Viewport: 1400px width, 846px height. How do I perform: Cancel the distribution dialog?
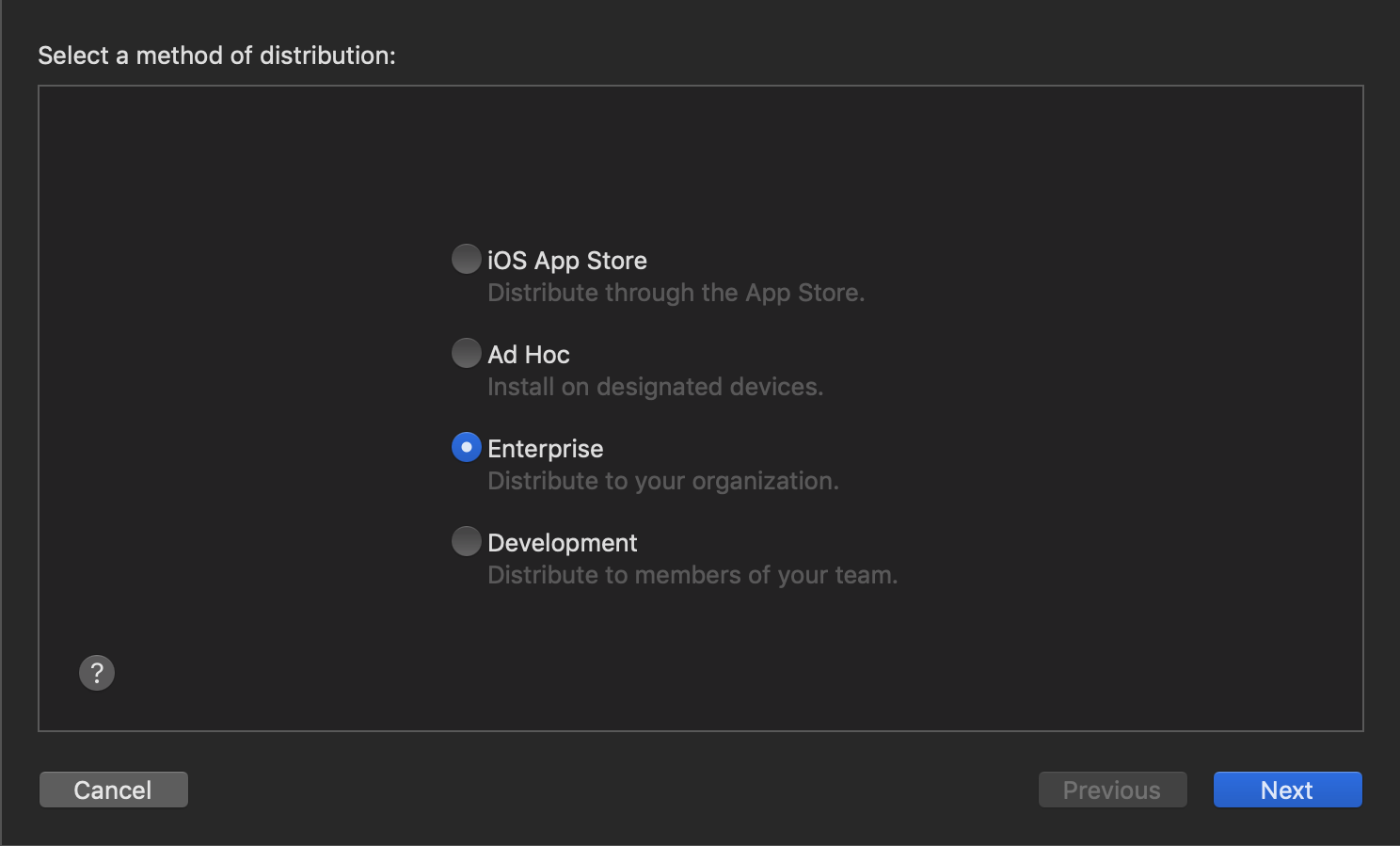114,790
